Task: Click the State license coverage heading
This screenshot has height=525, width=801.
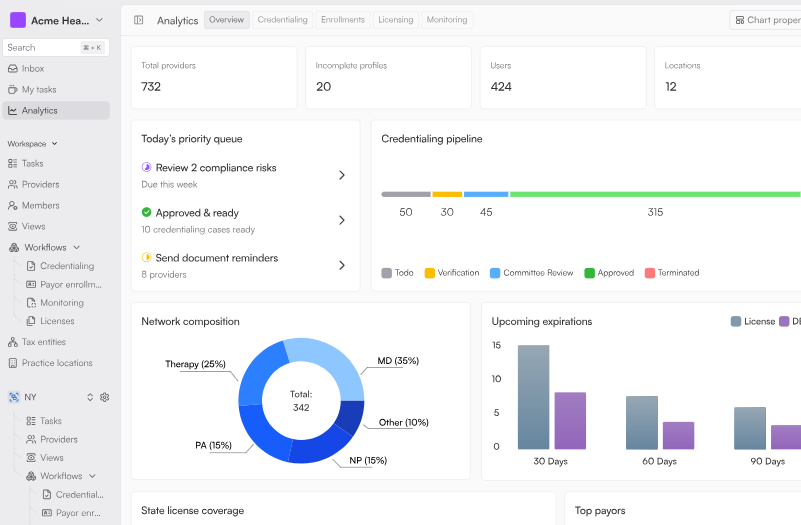Action: tap(193, 511)
